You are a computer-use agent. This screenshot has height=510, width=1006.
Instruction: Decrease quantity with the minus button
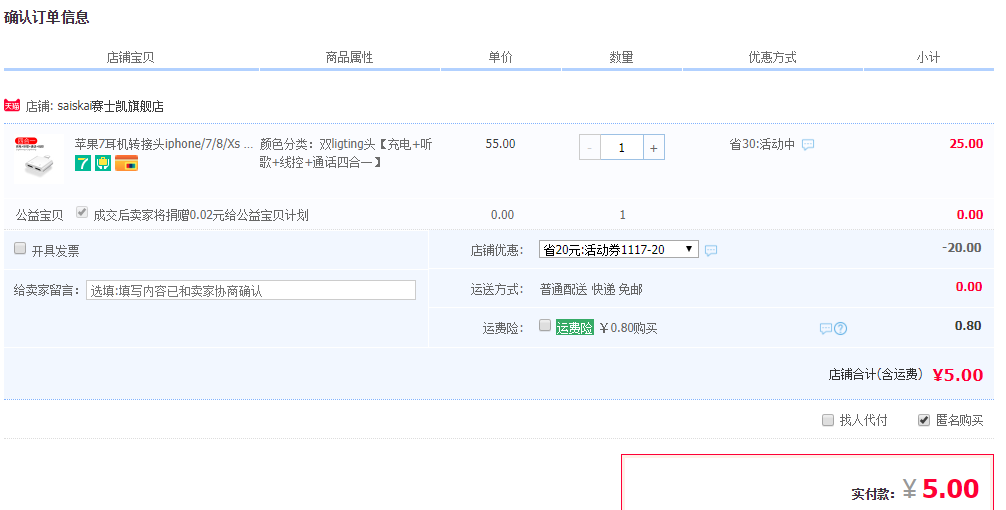pyautogui.click(x=590, y=148)
